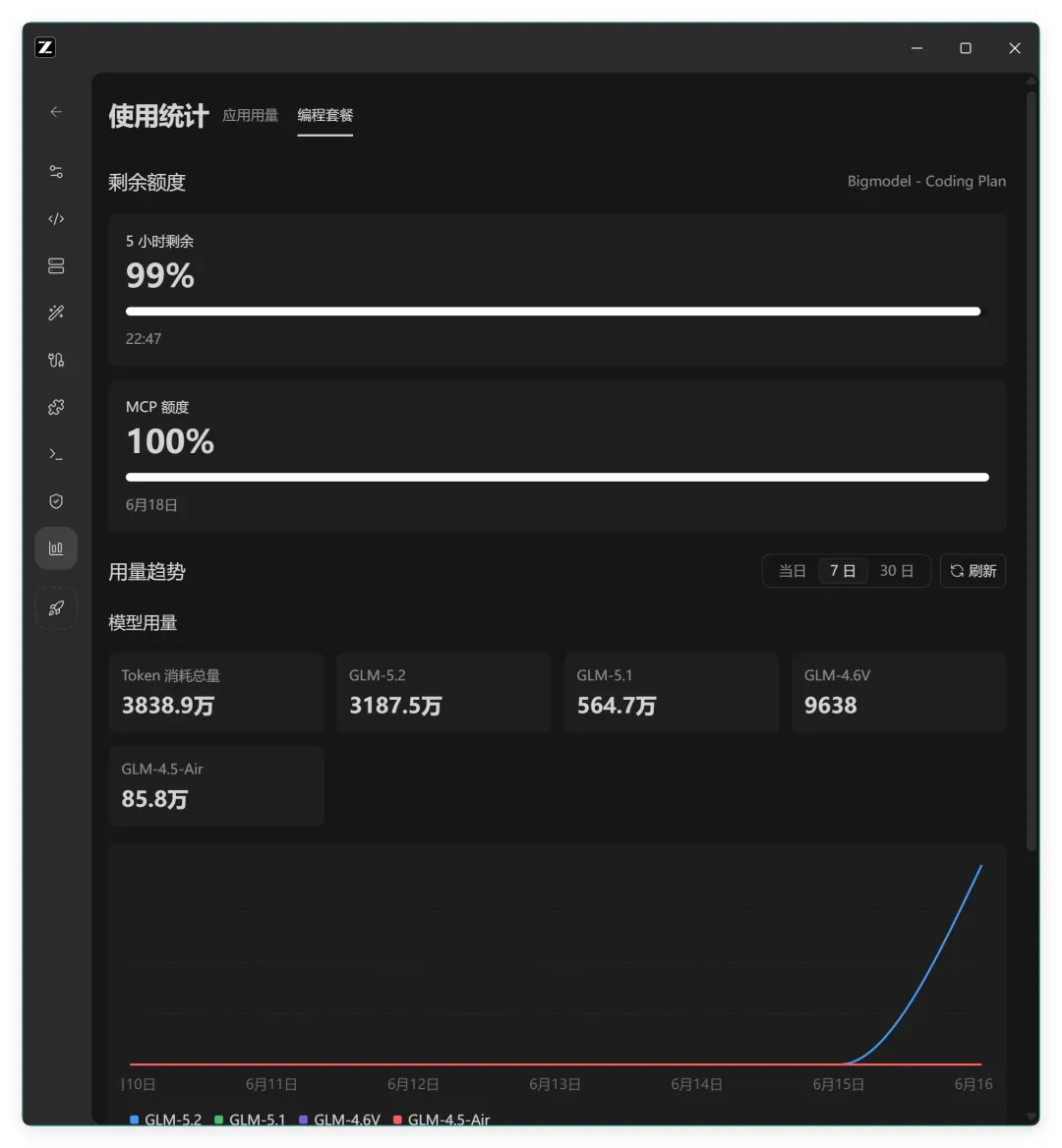This screenshot has width=1062, height=1148.
Task: Click the 22:47 reset time text
Action: point(143,338)
